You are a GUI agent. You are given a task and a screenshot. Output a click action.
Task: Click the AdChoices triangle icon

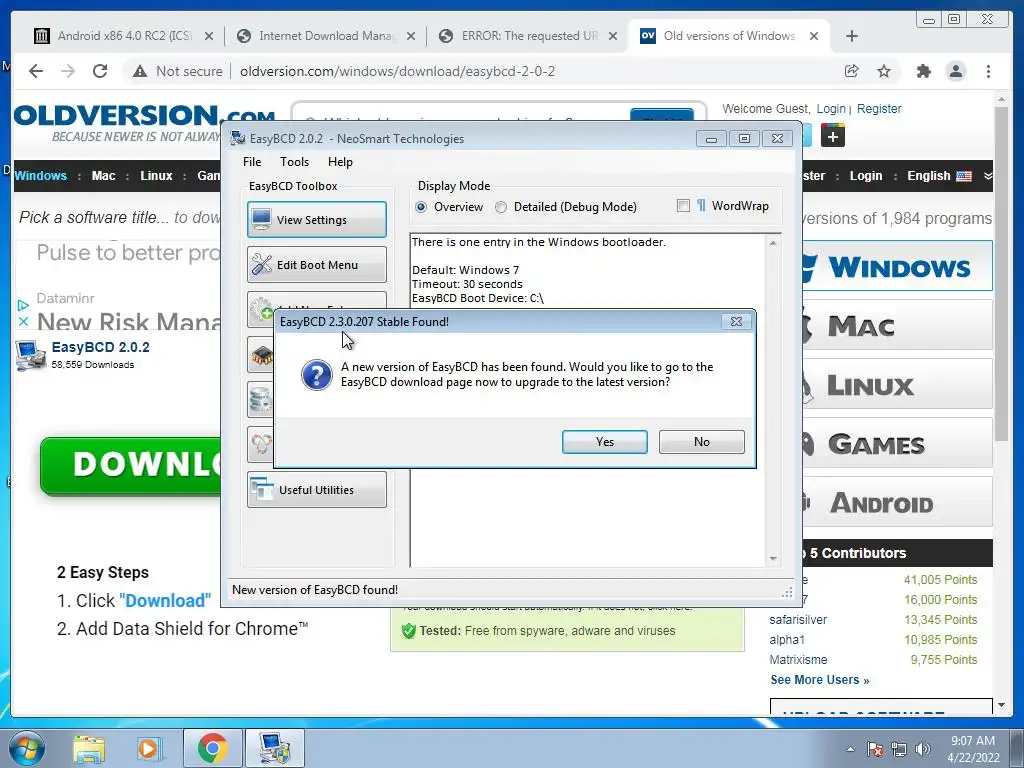(x=24, y=305)
